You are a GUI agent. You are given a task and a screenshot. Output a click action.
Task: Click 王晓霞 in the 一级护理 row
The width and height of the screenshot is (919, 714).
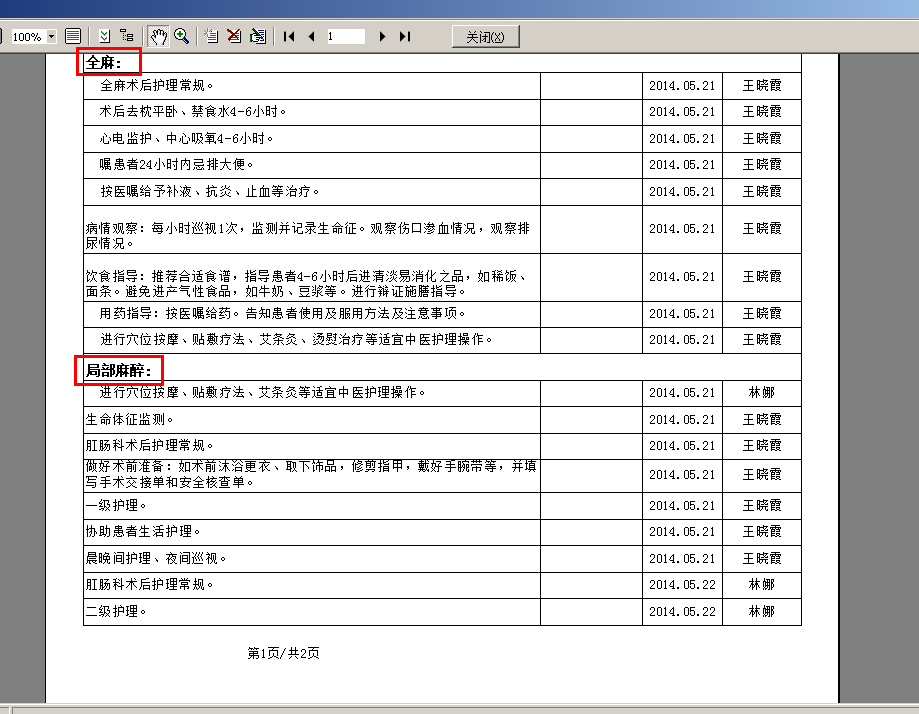coord(762,506)
